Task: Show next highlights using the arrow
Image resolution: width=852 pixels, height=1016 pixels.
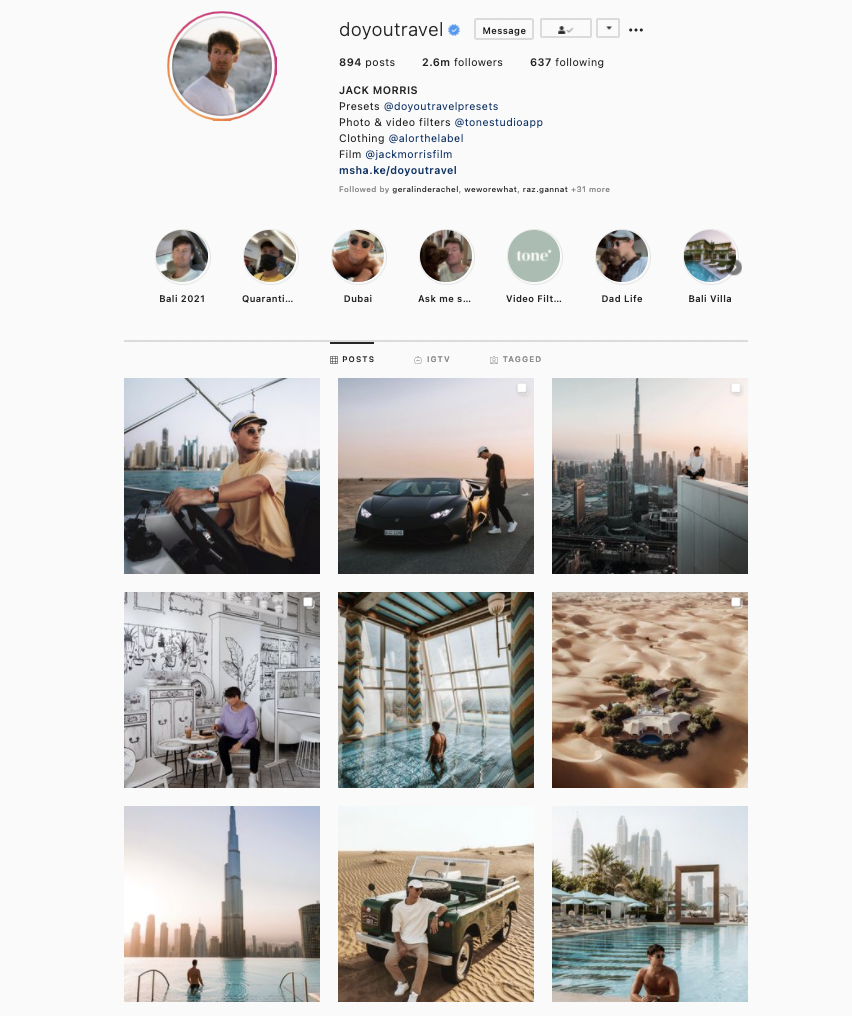Action: click(x=735, y=267)
